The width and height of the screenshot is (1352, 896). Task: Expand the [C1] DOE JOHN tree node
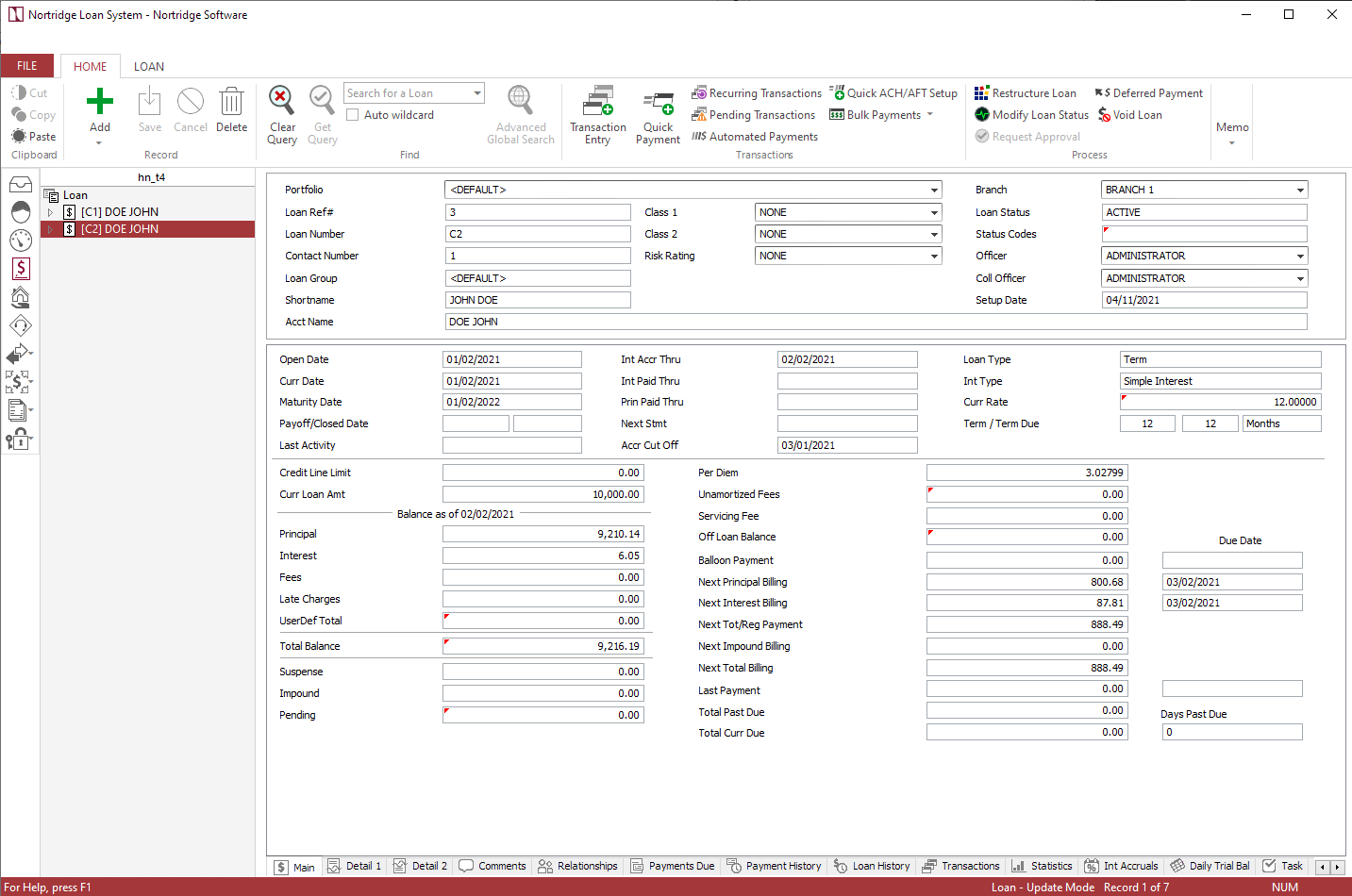50,212
